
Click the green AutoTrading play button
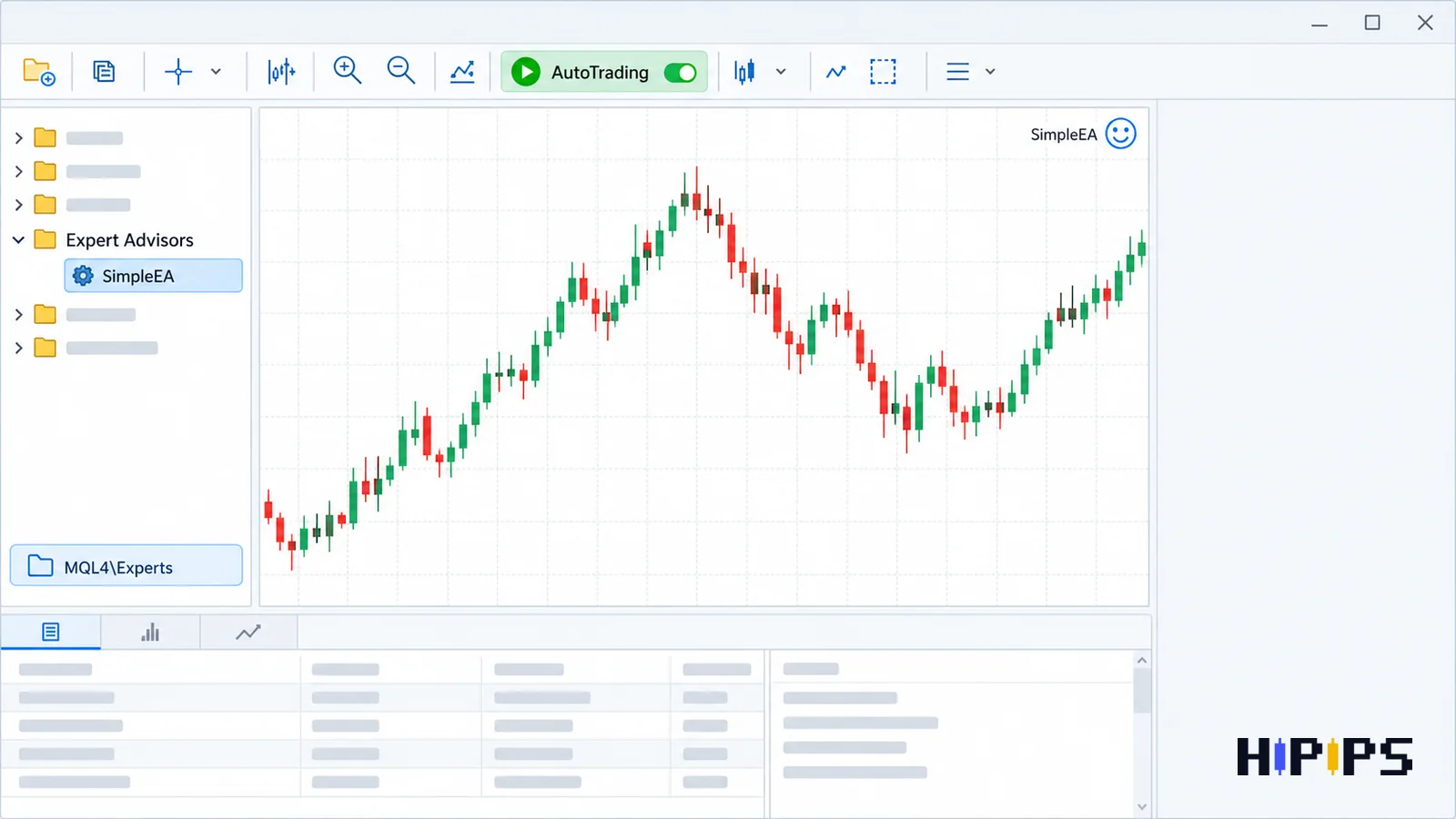point(526,72)
